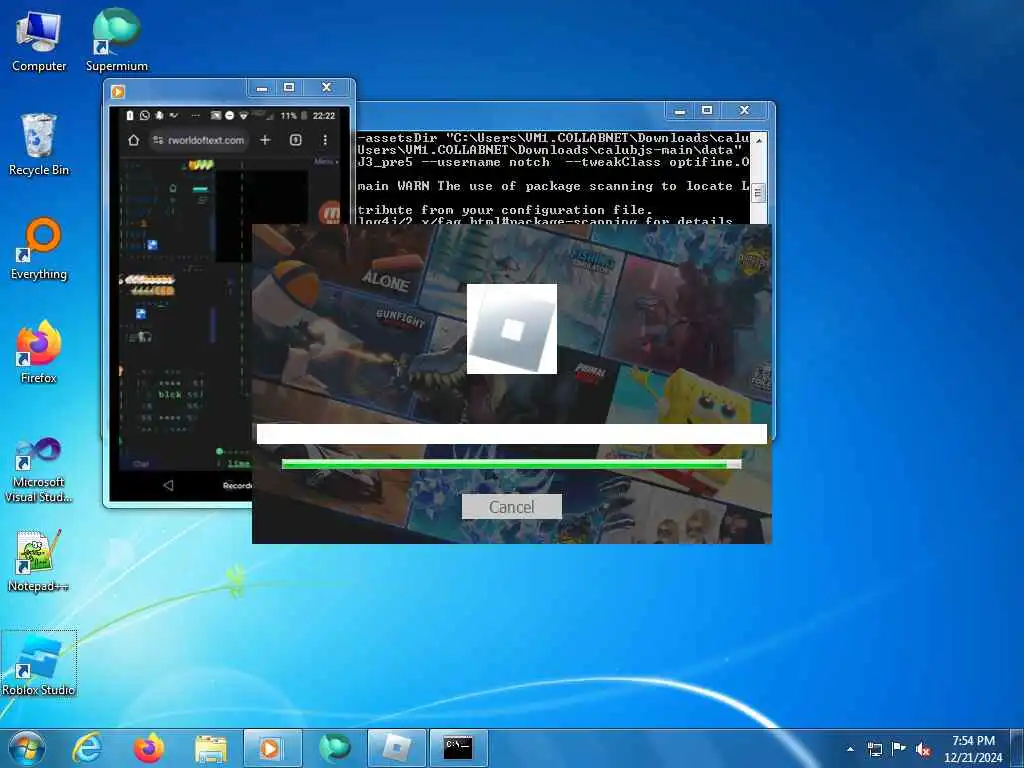The image size is (1024, 768).
Task: Click the green Roblox install progress bar
Action: coord(511,464)
